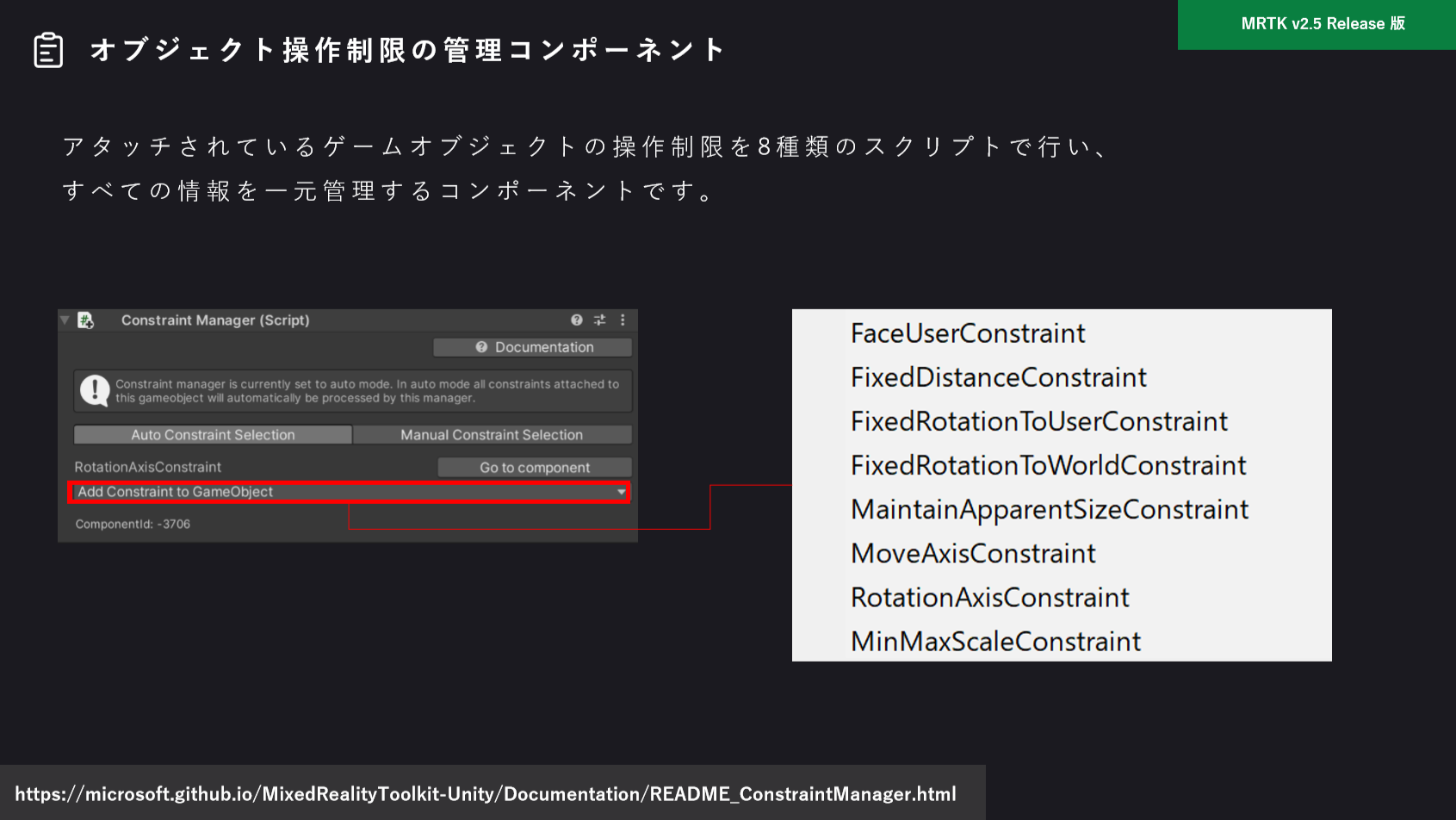Choose FixedRotationToUserConstraint from the list
The image size is (1456, 820).
click(1039, 421)
